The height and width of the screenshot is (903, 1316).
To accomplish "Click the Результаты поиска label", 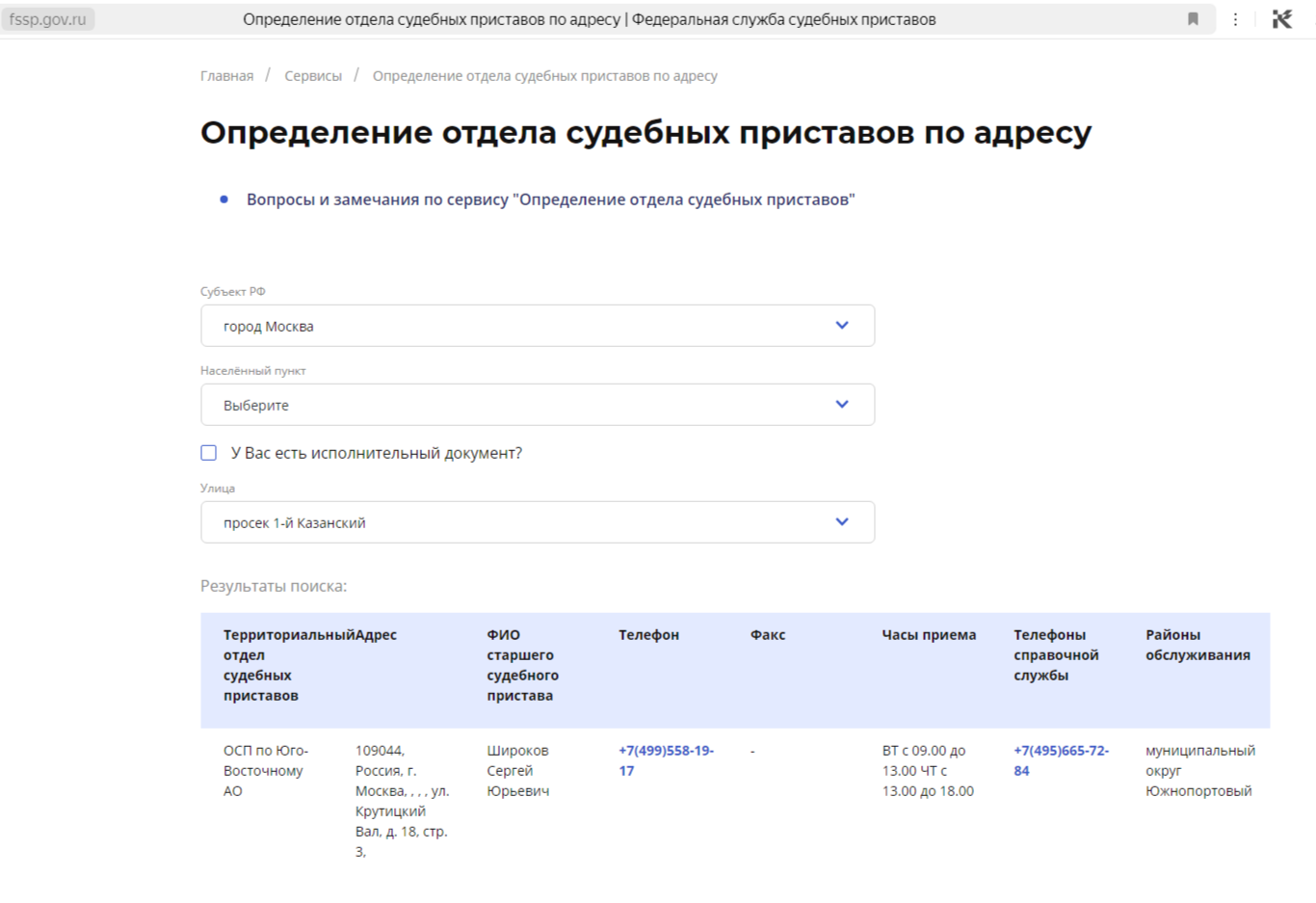I will 274,586.
